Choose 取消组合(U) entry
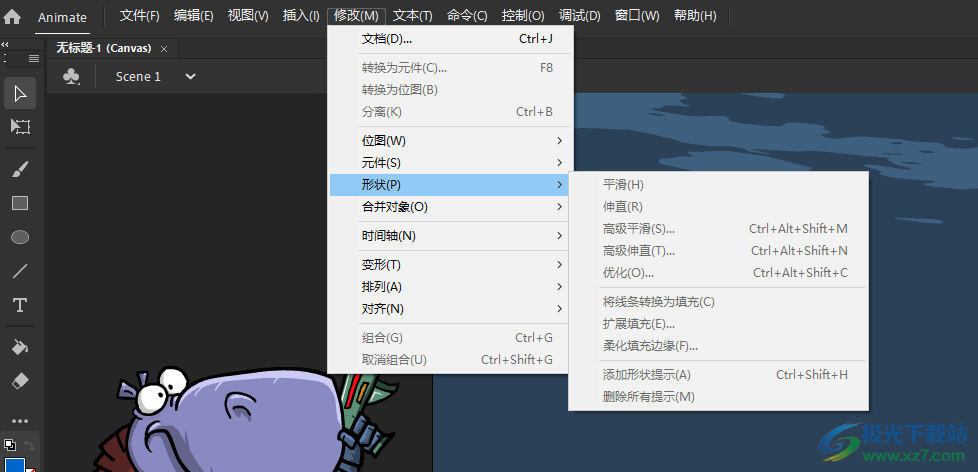Image resolution: width=978 pixels, height=472 pixels. [x=448, y=360]
